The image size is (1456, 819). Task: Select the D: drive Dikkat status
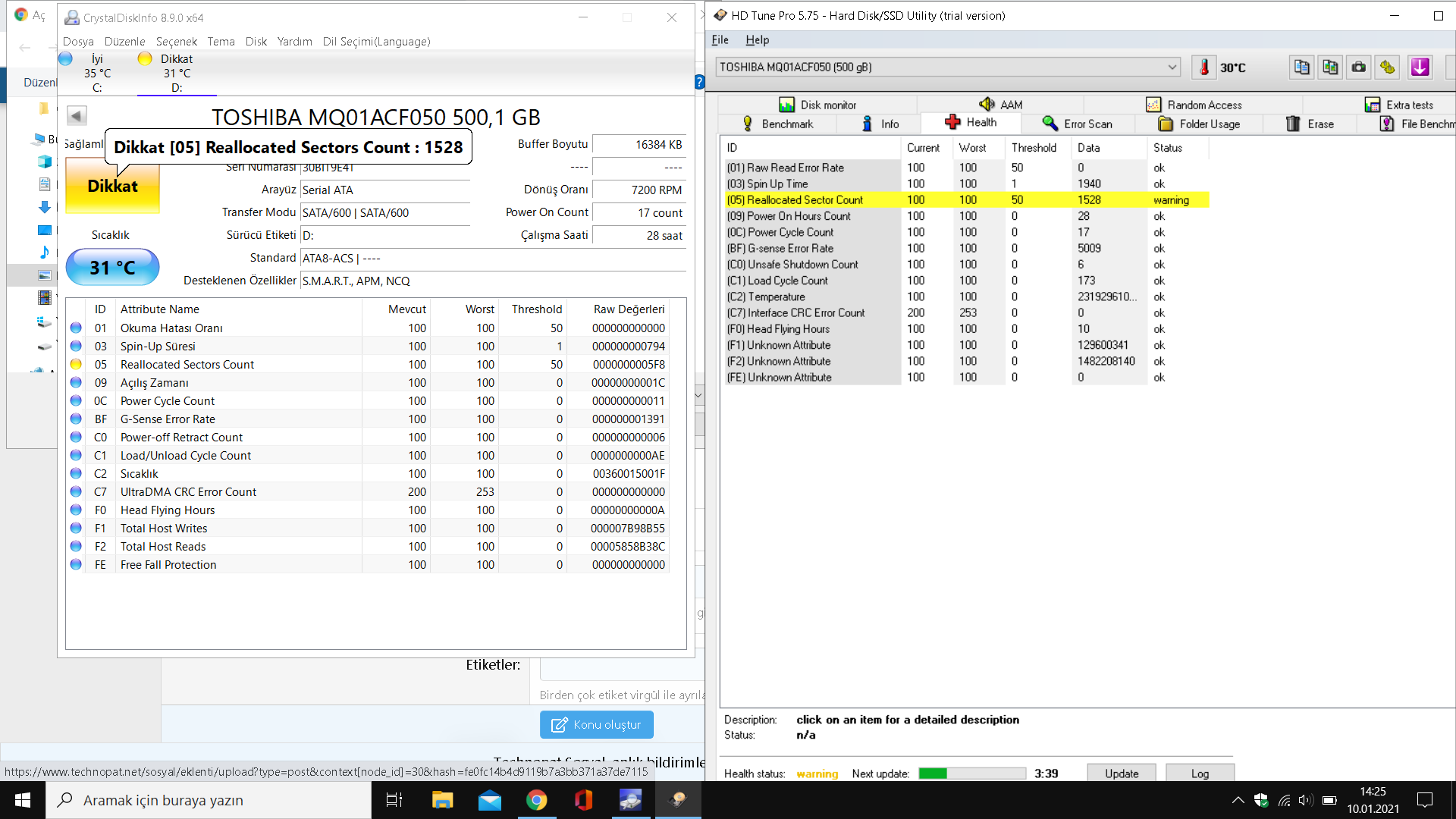(176, 73)
